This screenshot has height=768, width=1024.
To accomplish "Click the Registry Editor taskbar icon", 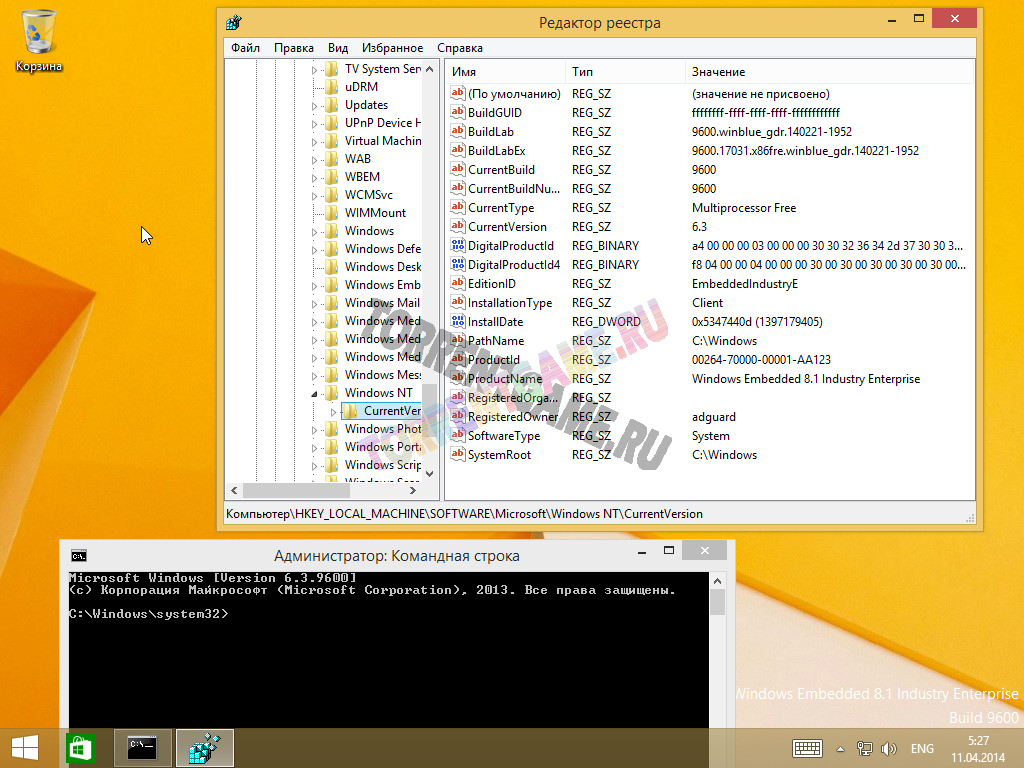I will (x=205, y=748).
